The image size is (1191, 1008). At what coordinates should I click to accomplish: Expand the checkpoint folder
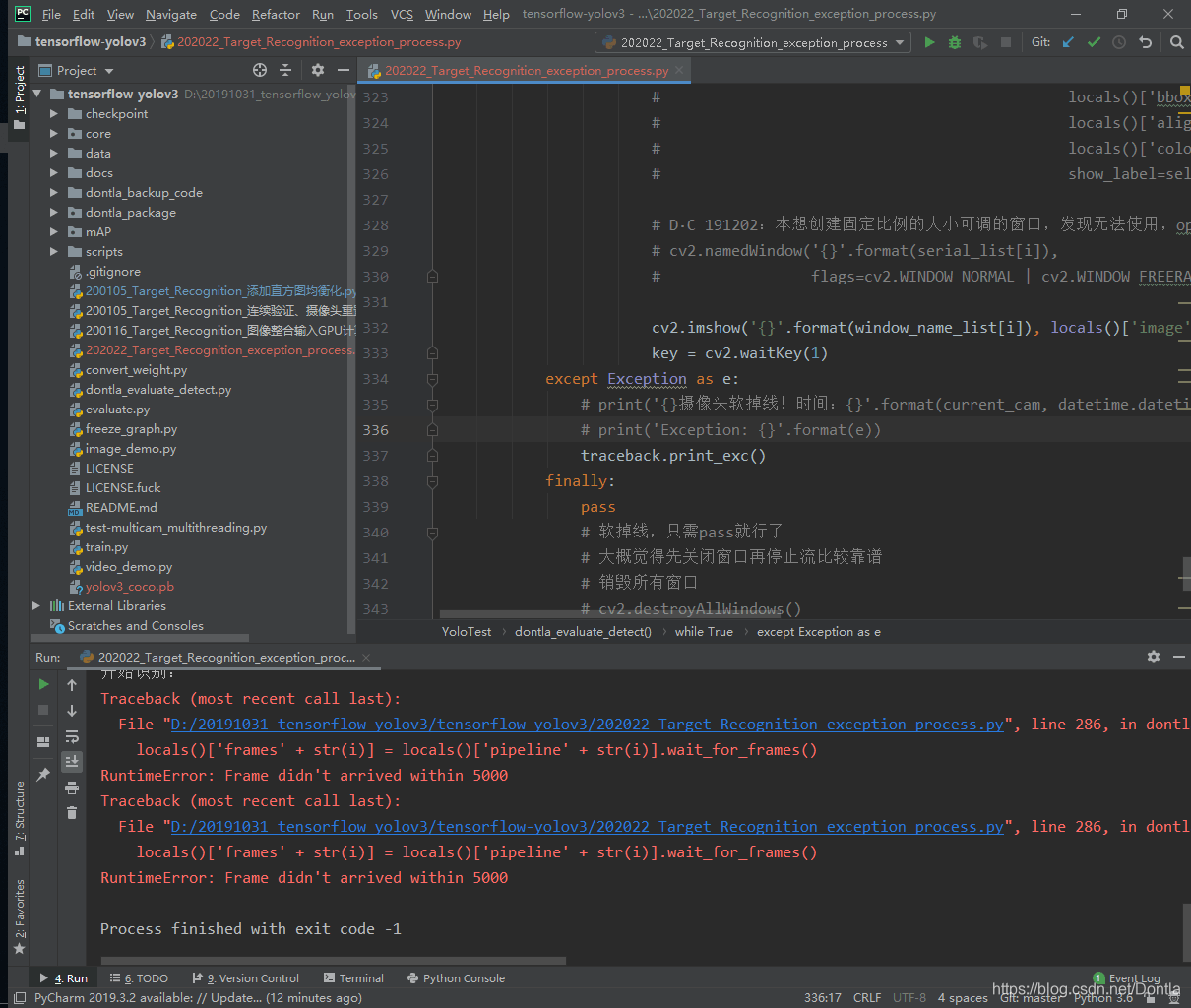55,114
